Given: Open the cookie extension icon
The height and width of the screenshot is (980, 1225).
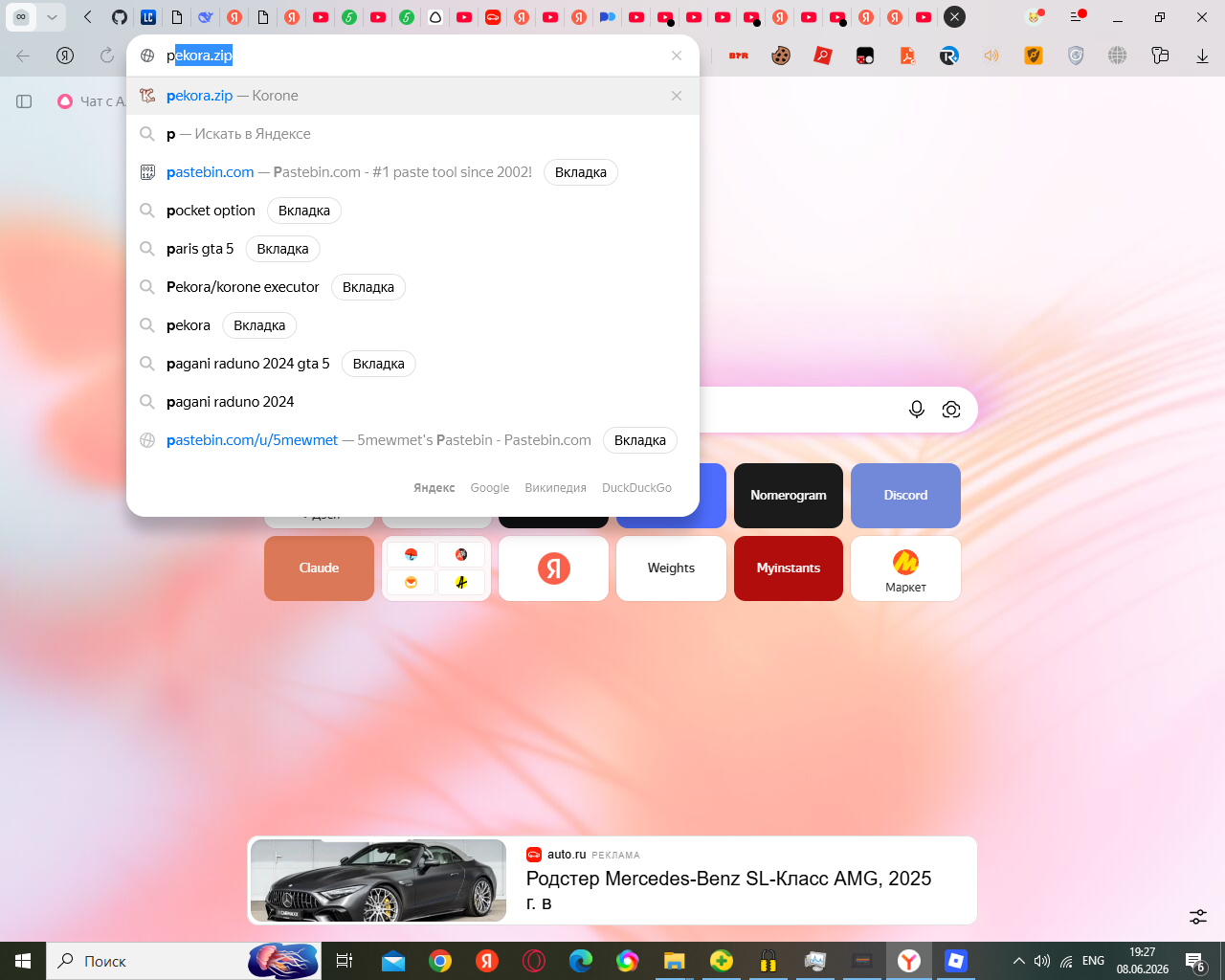Looking at the screenshot, I should [x=781, y=56].
